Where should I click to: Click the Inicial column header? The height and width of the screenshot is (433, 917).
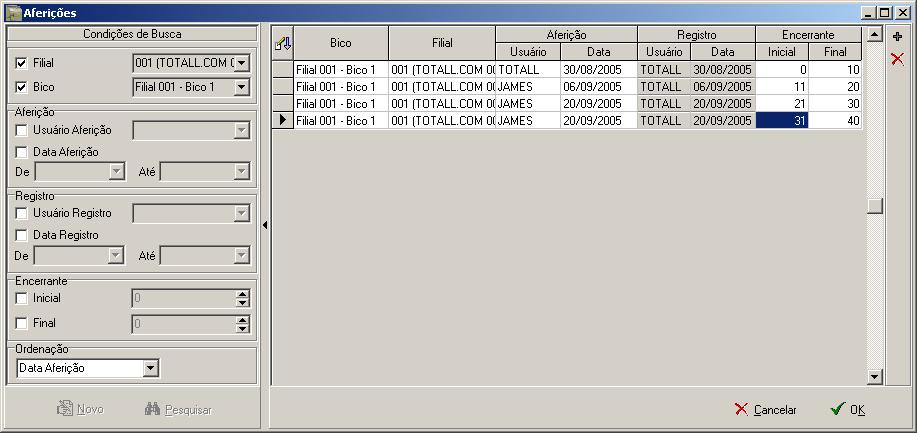[x=782, y=52]
